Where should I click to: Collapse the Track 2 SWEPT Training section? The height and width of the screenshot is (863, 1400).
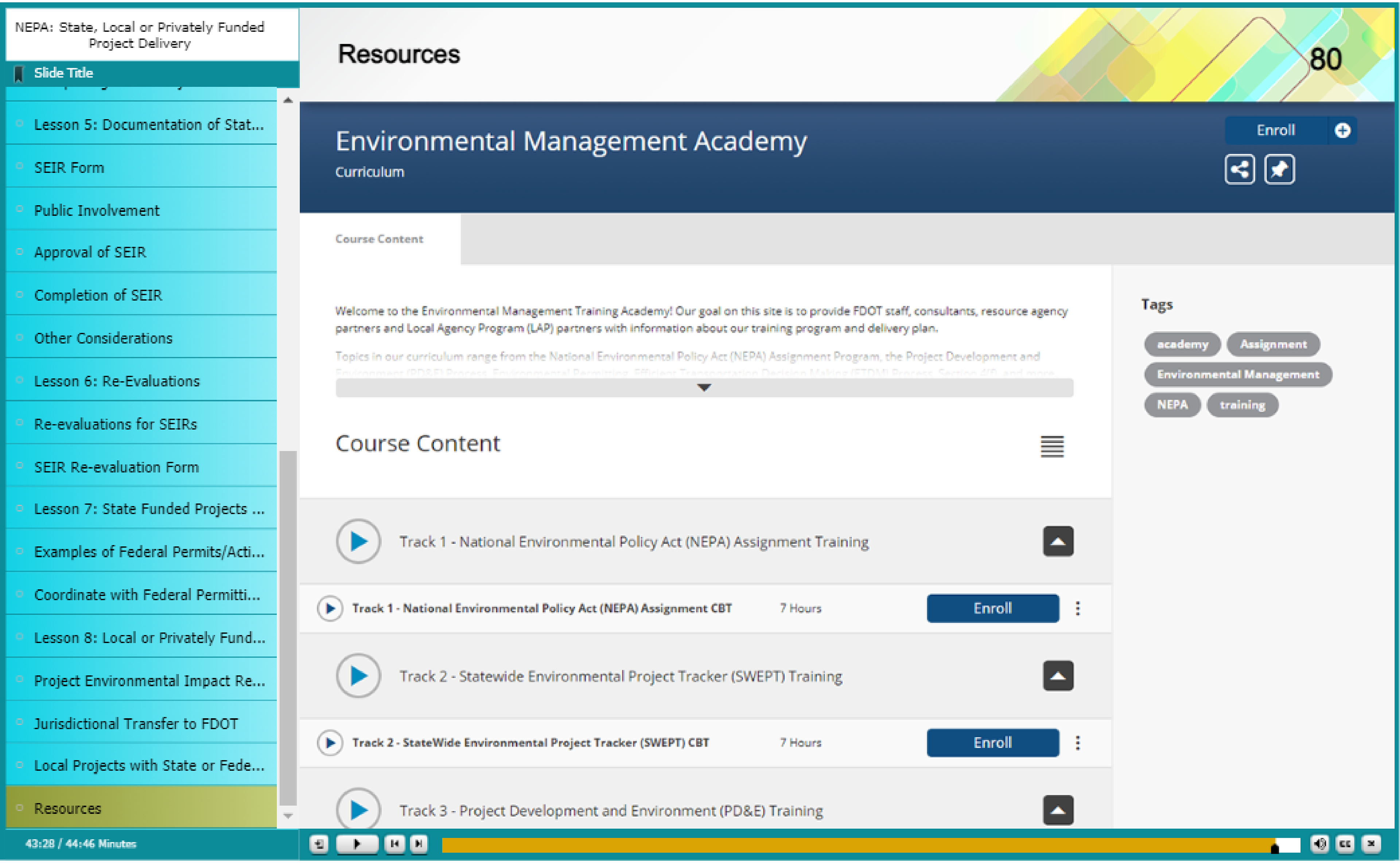pyautogui.click(x=1058, y=676)
